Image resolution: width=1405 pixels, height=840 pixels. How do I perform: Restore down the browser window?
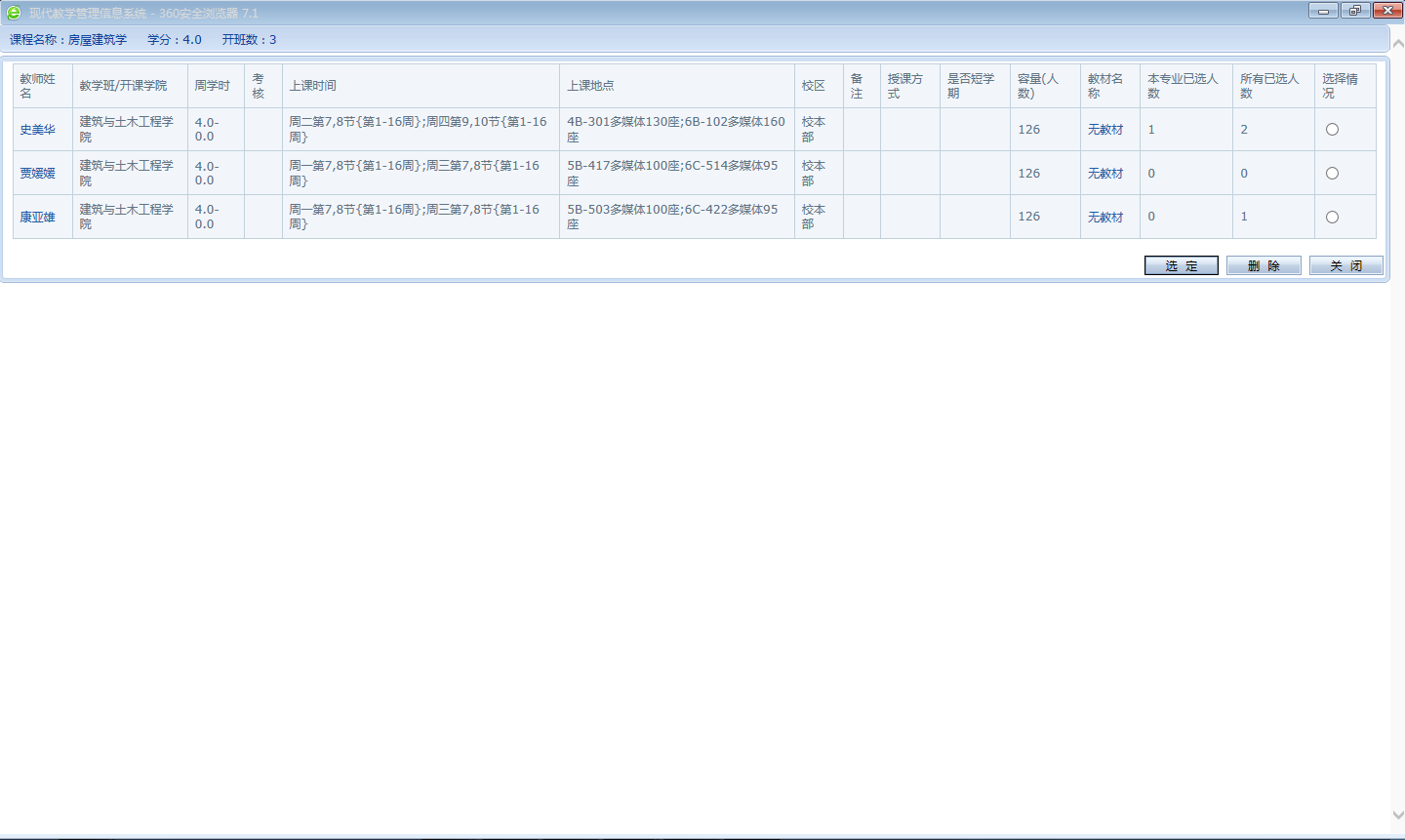coord(1355,11)
